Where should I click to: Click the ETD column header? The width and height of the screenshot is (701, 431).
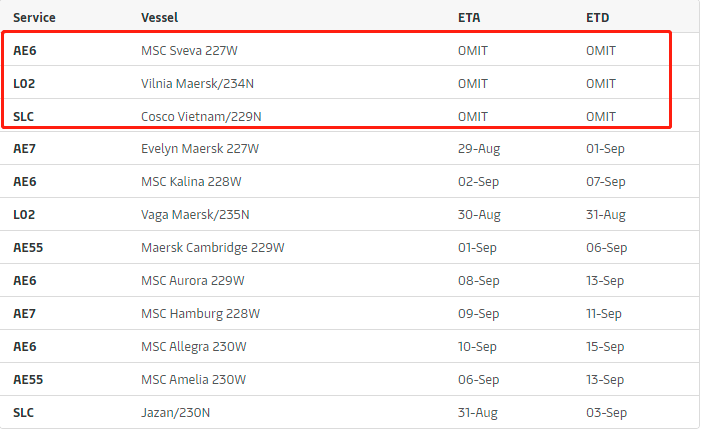pos(598,18)
